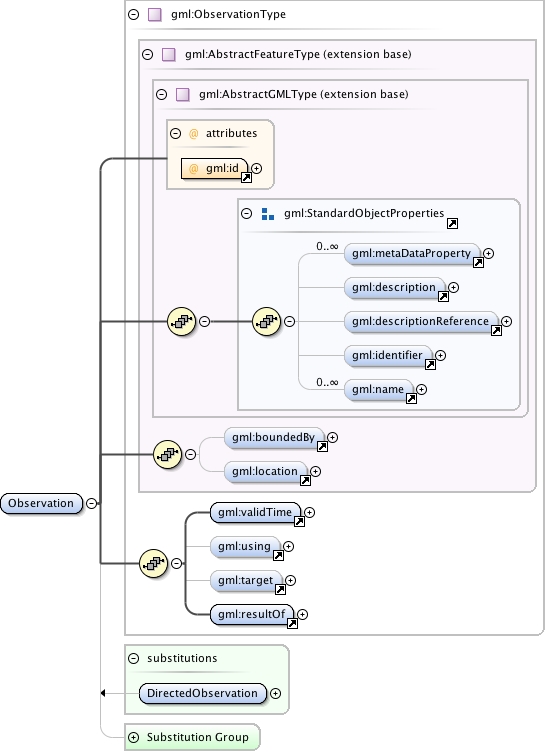Collapse gml:AbstractFeatureType extension base
This screenshot has width=546, height=754.
(148, 54)
